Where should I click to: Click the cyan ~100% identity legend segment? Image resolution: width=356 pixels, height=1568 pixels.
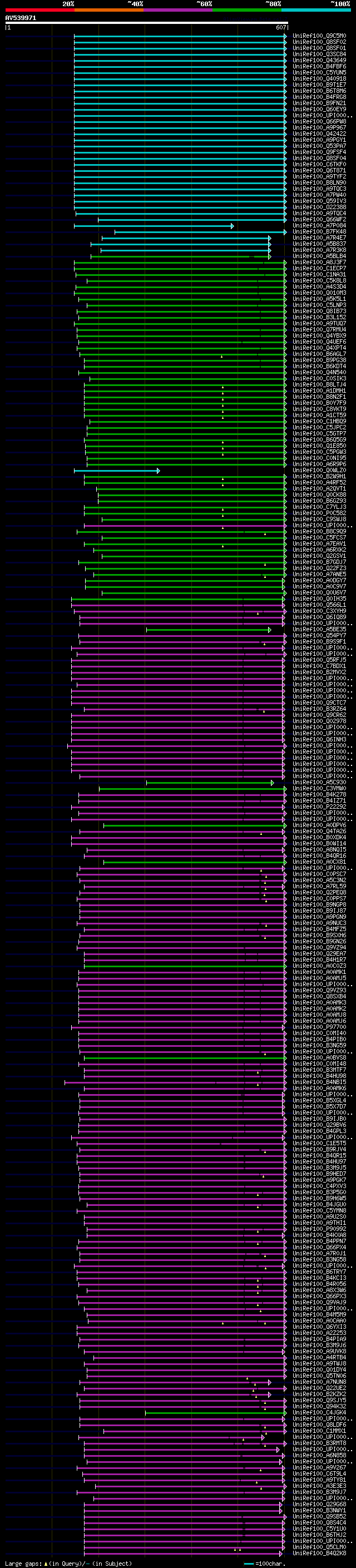click(x=316, y=10)
